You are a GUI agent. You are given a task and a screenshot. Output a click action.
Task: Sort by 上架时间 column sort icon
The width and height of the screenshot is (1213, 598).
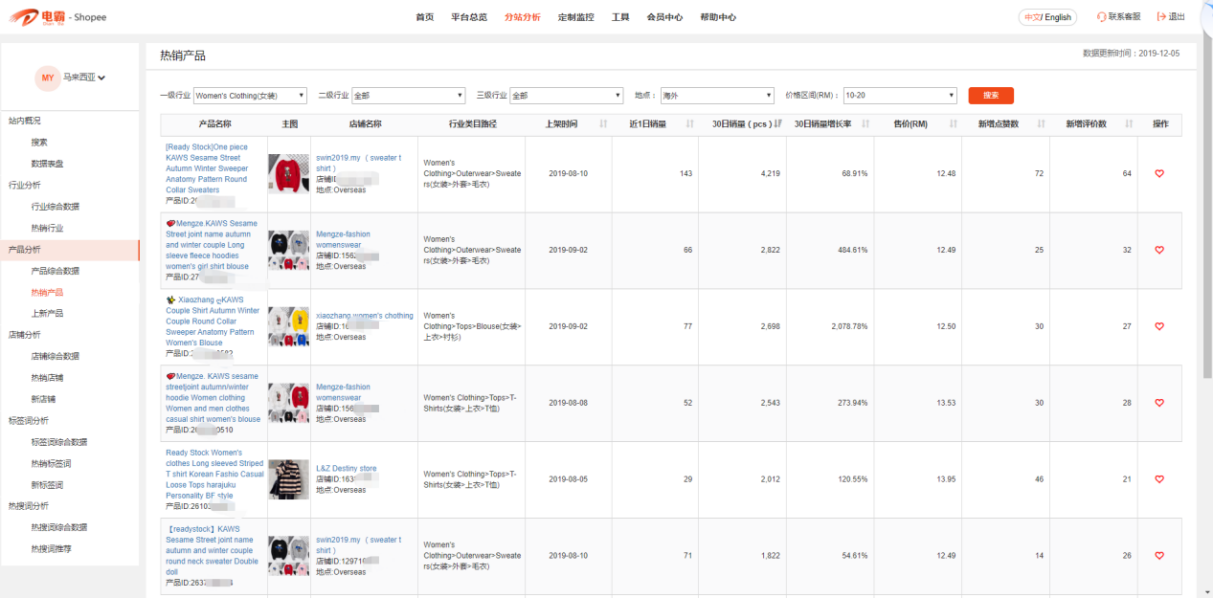pyautogui.click(x=603, y=124)
